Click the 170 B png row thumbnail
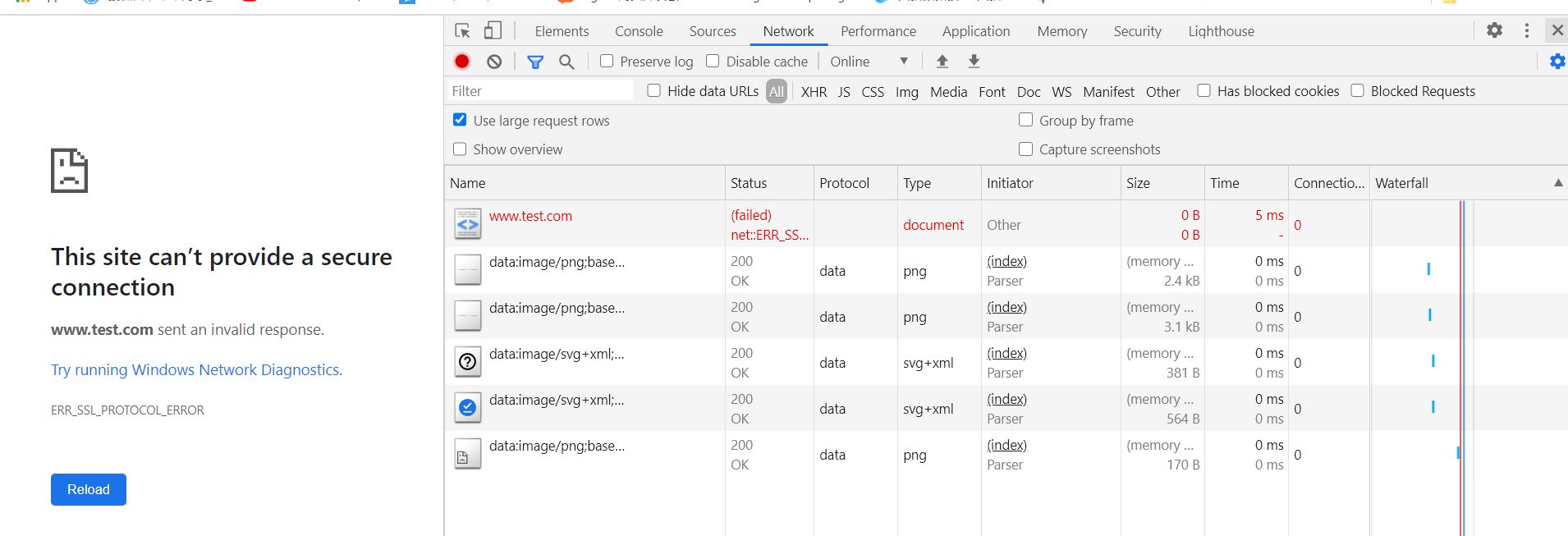 [x=468, y=454]
